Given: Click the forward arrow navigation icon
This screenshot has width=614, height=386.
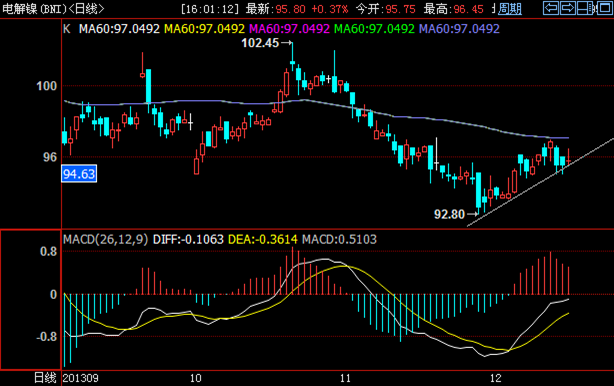Looking at the screenshot, I should click(x=567, y=8).
